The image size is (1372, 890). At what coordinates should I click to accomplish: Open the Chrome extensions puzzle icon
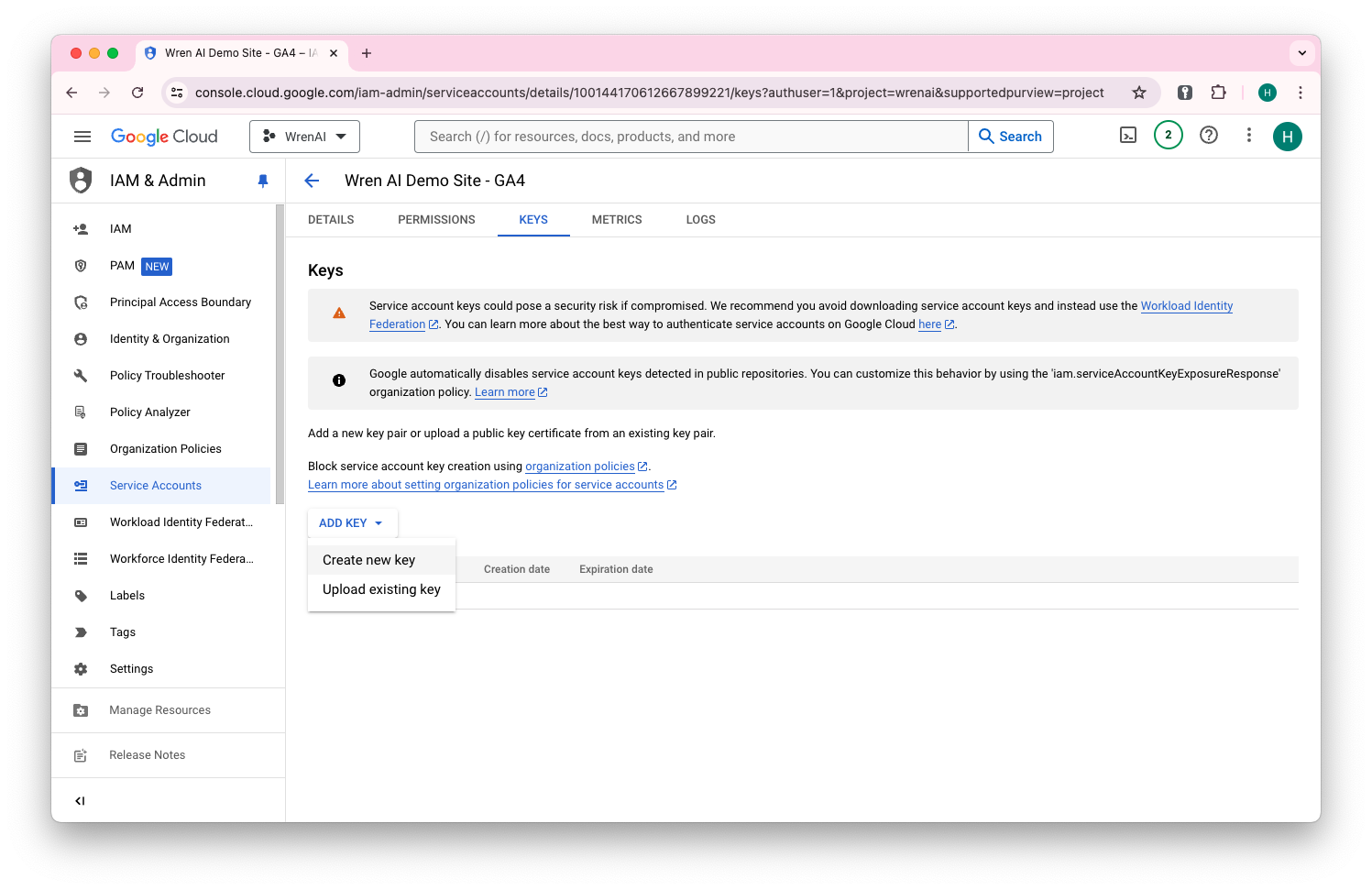pyautogui.click(x=1218, y=93)
